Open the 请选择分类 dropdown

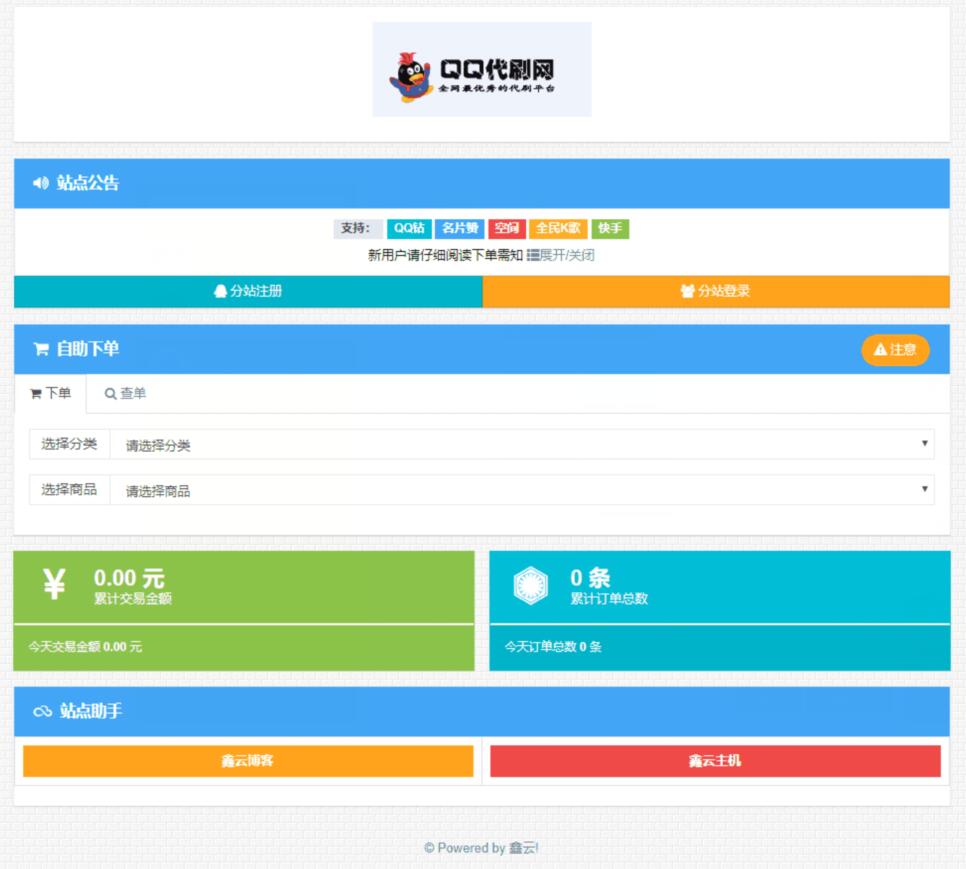(x=522, y=445)
